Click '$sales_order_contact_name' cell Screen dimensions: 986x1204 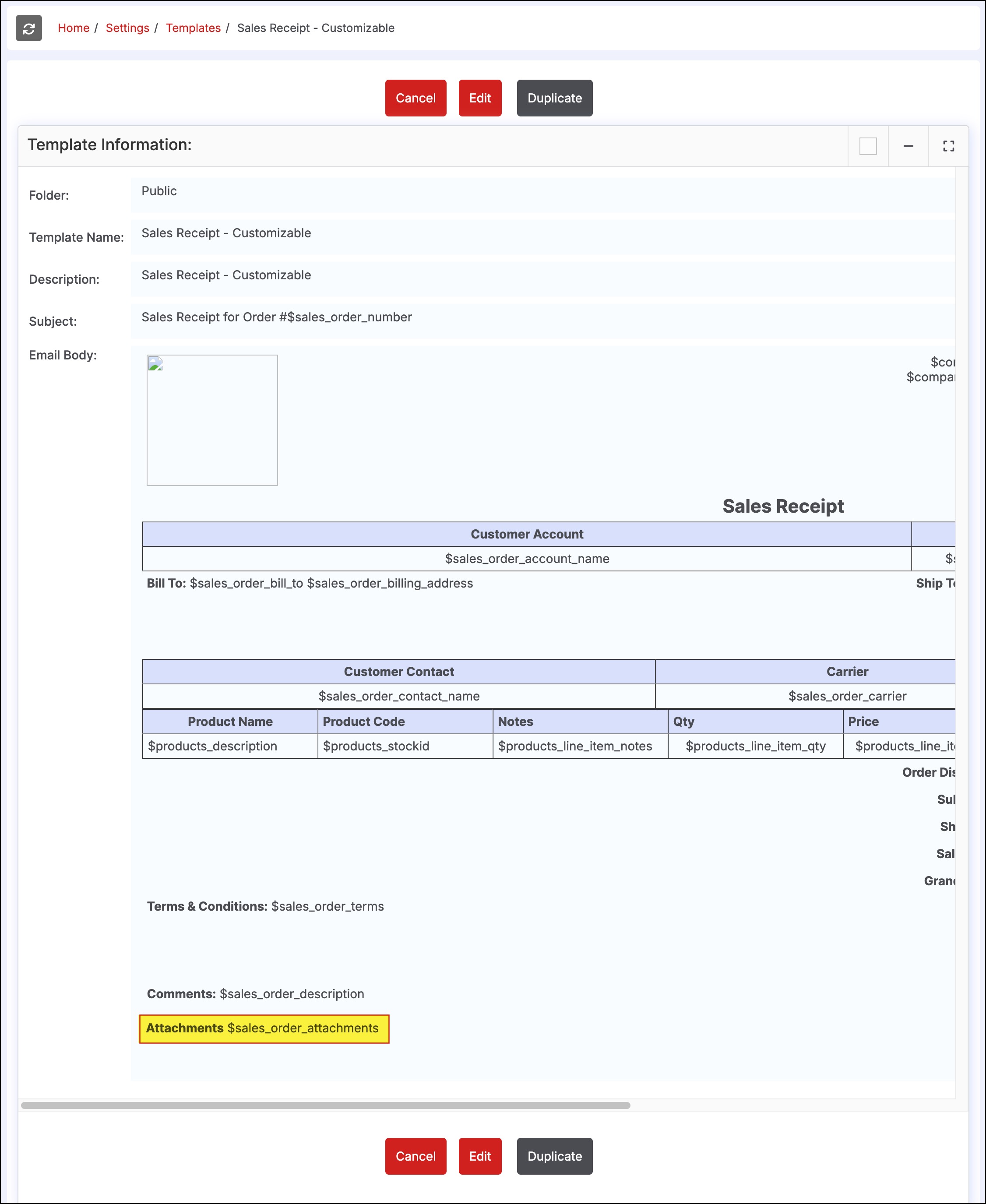point(399,696)
